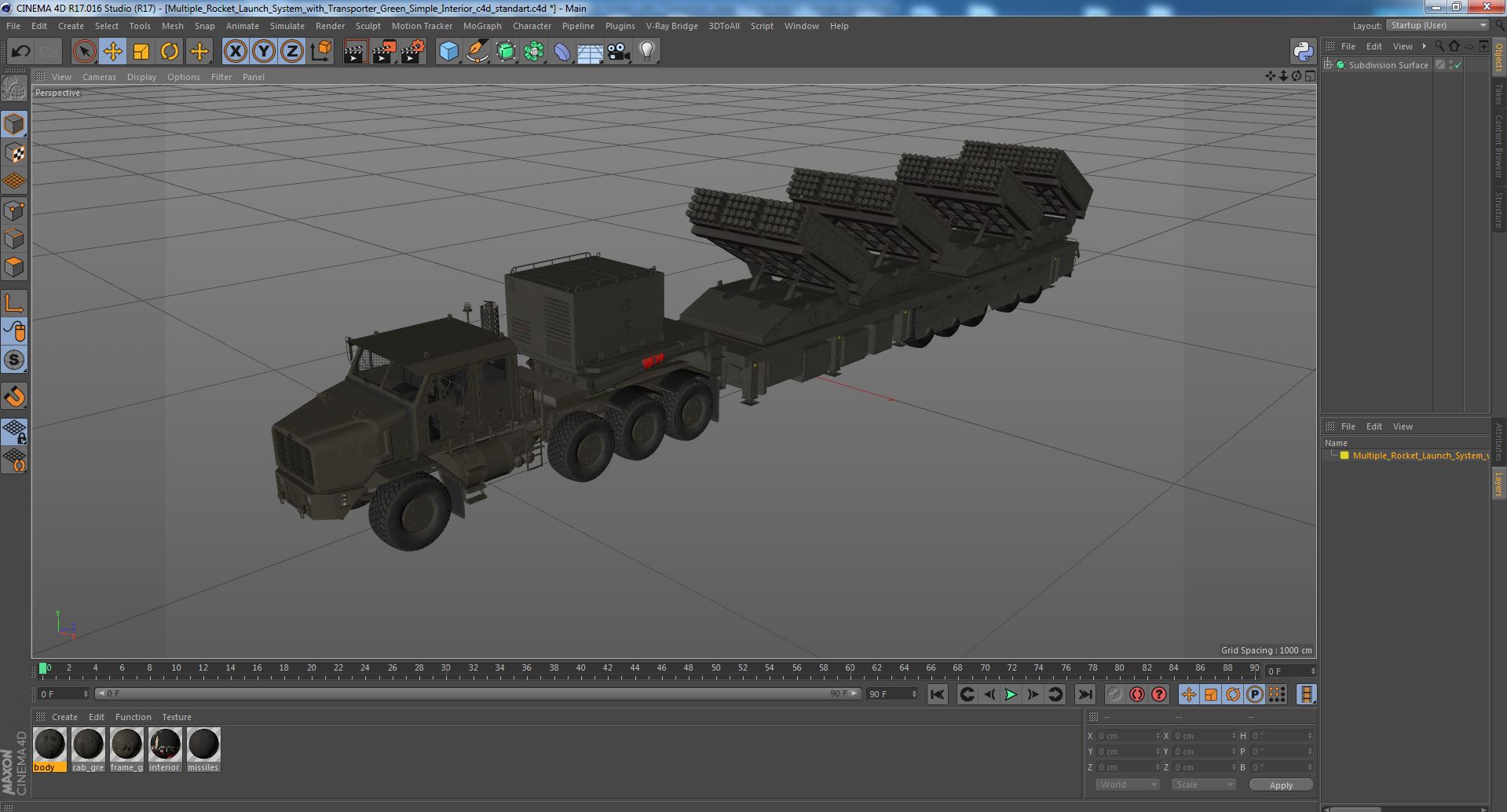Activate the Move tool

coord(112,52)
